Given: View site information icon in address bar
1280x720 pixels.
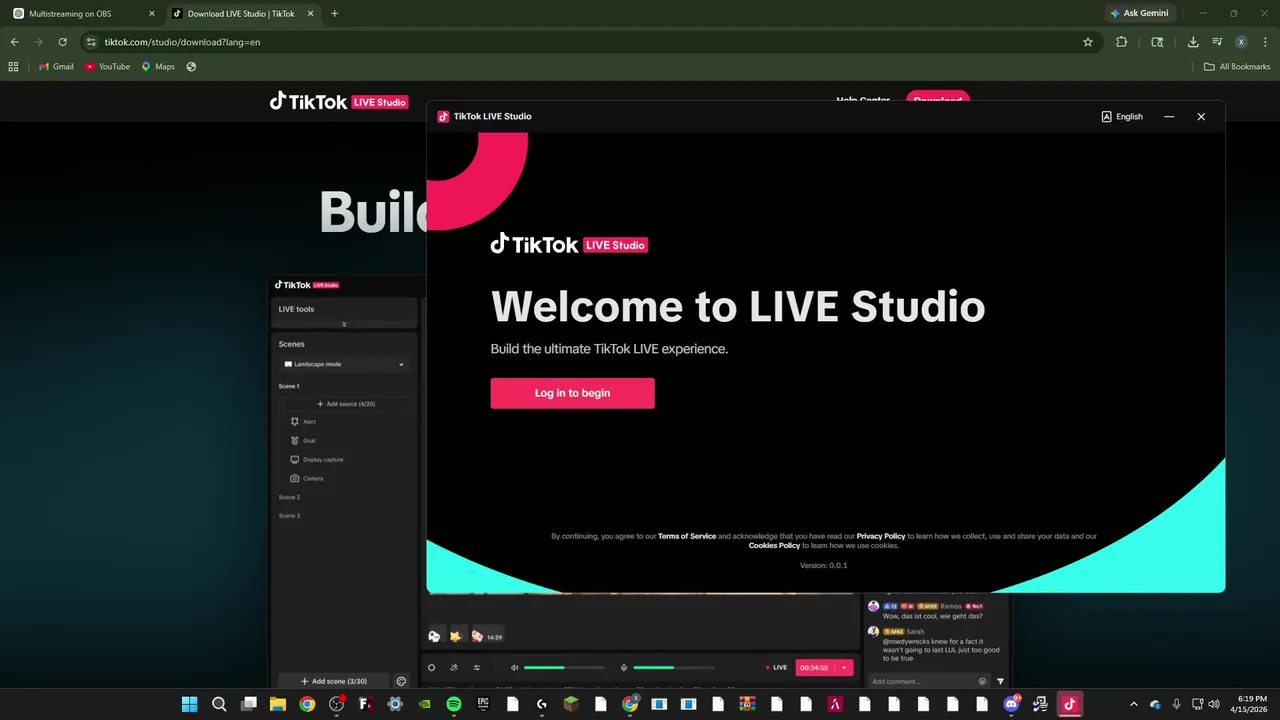Looking at the screenshot, I should (x=91, y=42).
